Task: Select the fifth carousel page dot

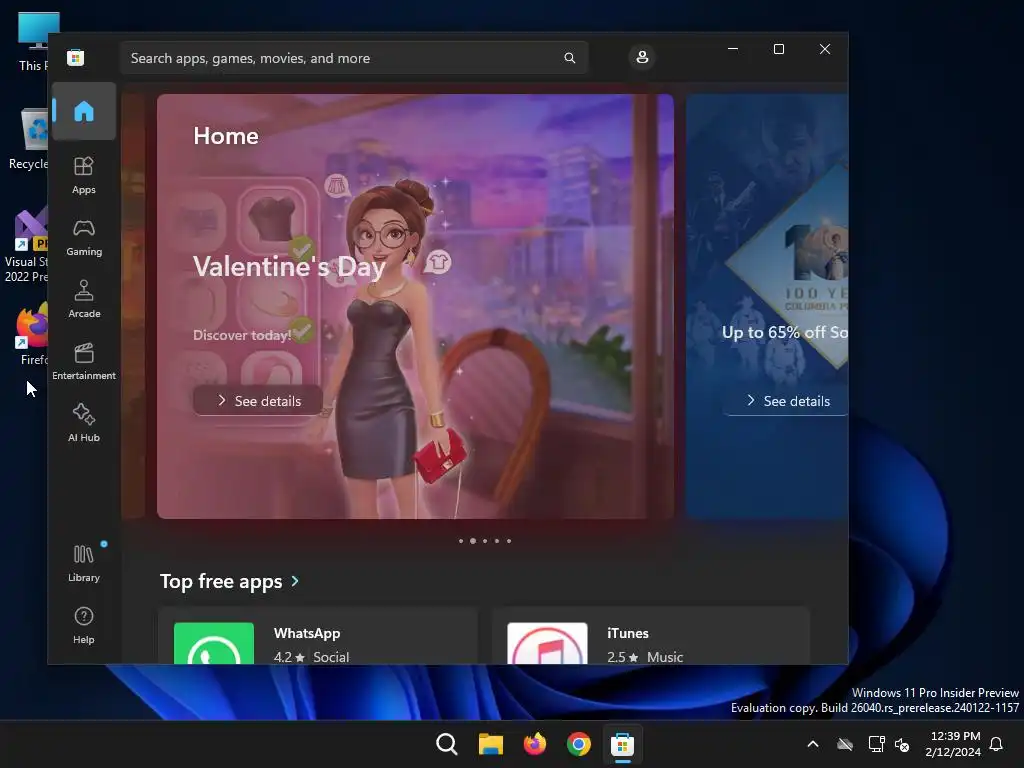Action: (509, 541)
